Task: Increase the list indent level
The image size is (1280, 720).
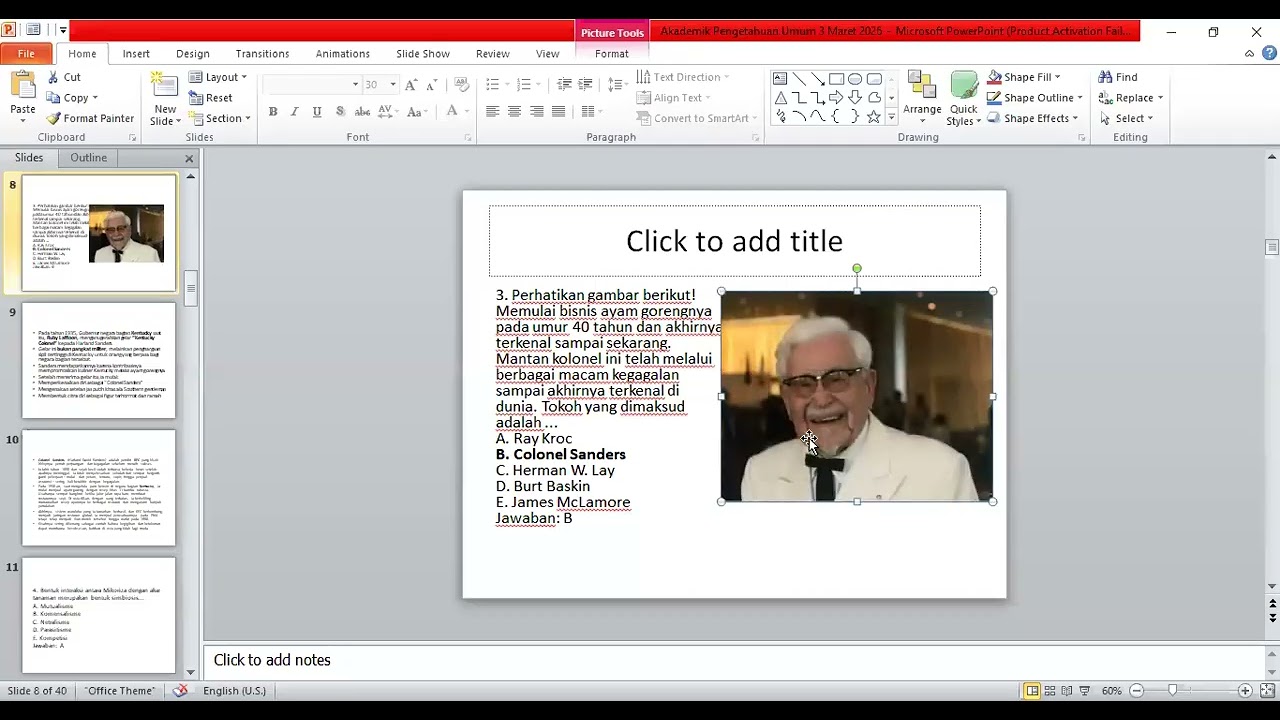Action: click(586, 85)
